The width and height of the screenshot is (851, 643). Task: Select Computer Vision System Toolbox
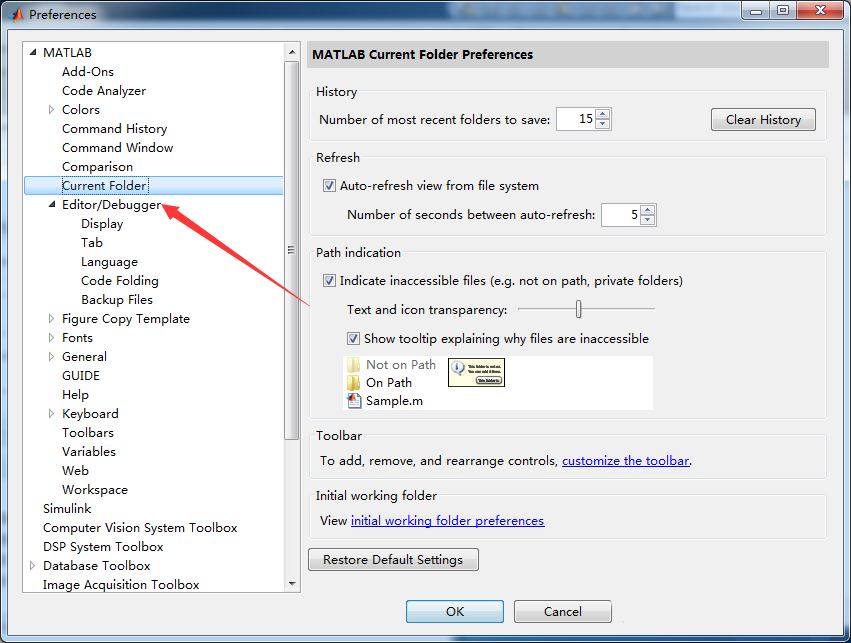[x=140, y=527]
